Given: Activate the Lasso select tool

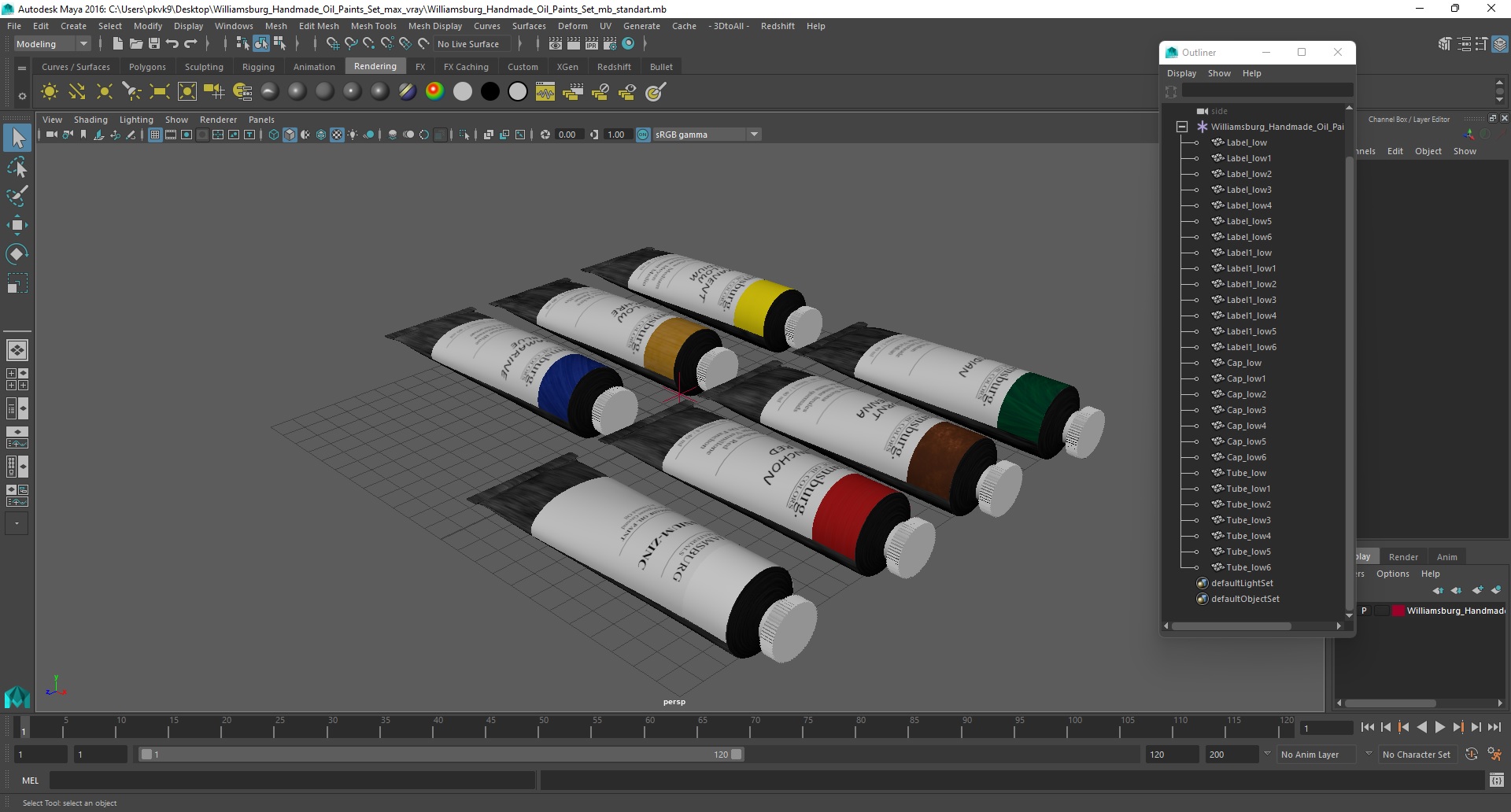Looking at the screenshot, I should [x=17, y=168].
